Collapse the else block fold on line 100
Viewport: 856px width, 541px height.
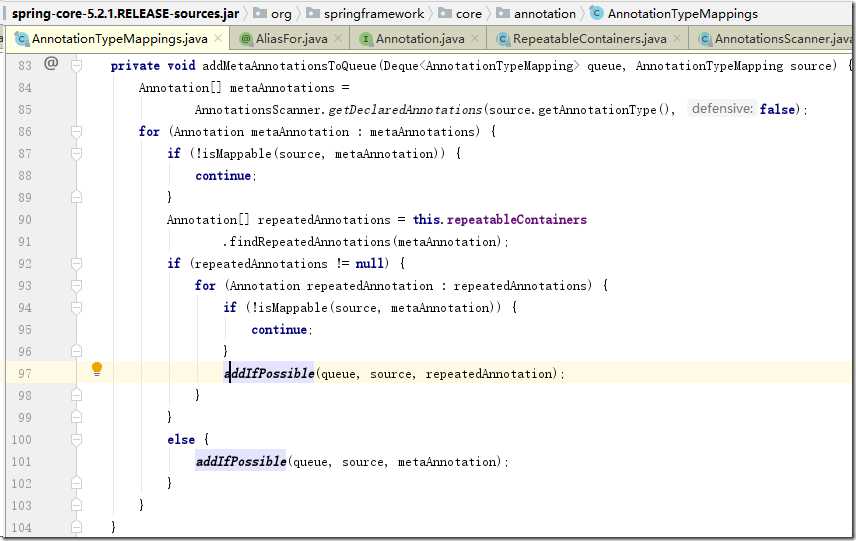(x=76, y=439)
